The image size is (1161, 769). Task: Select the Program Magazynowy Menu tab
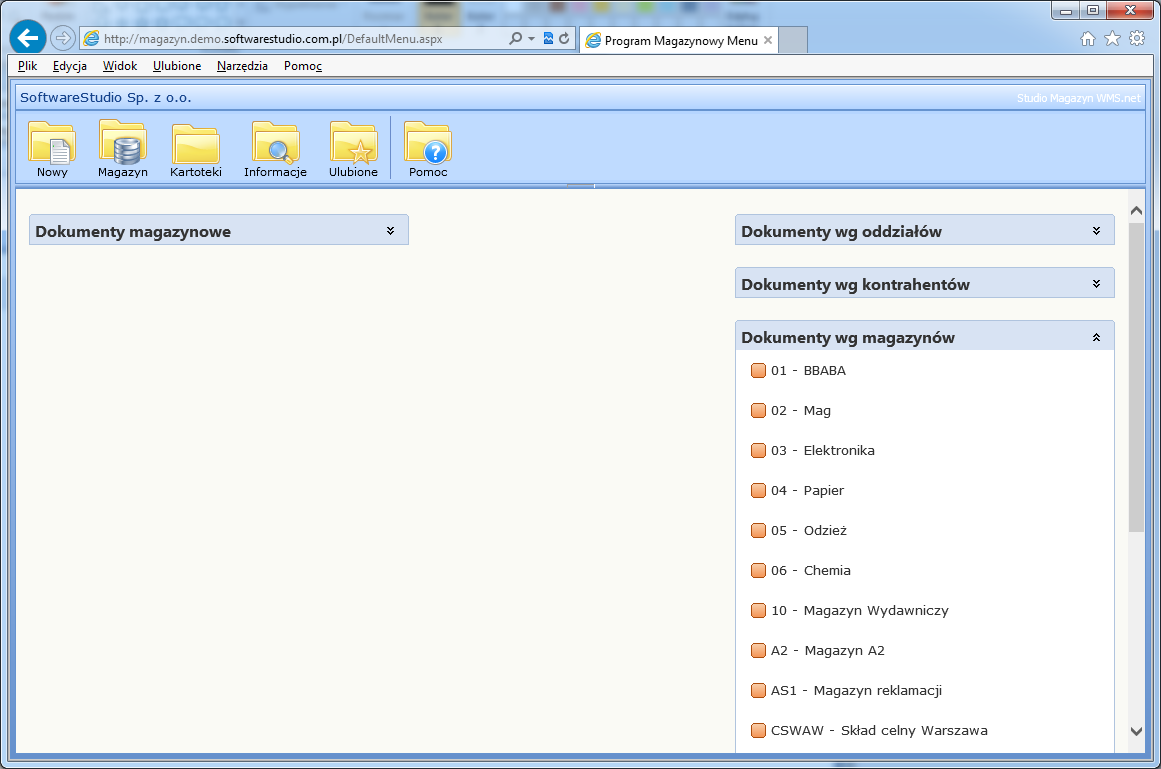pos(680,40)
